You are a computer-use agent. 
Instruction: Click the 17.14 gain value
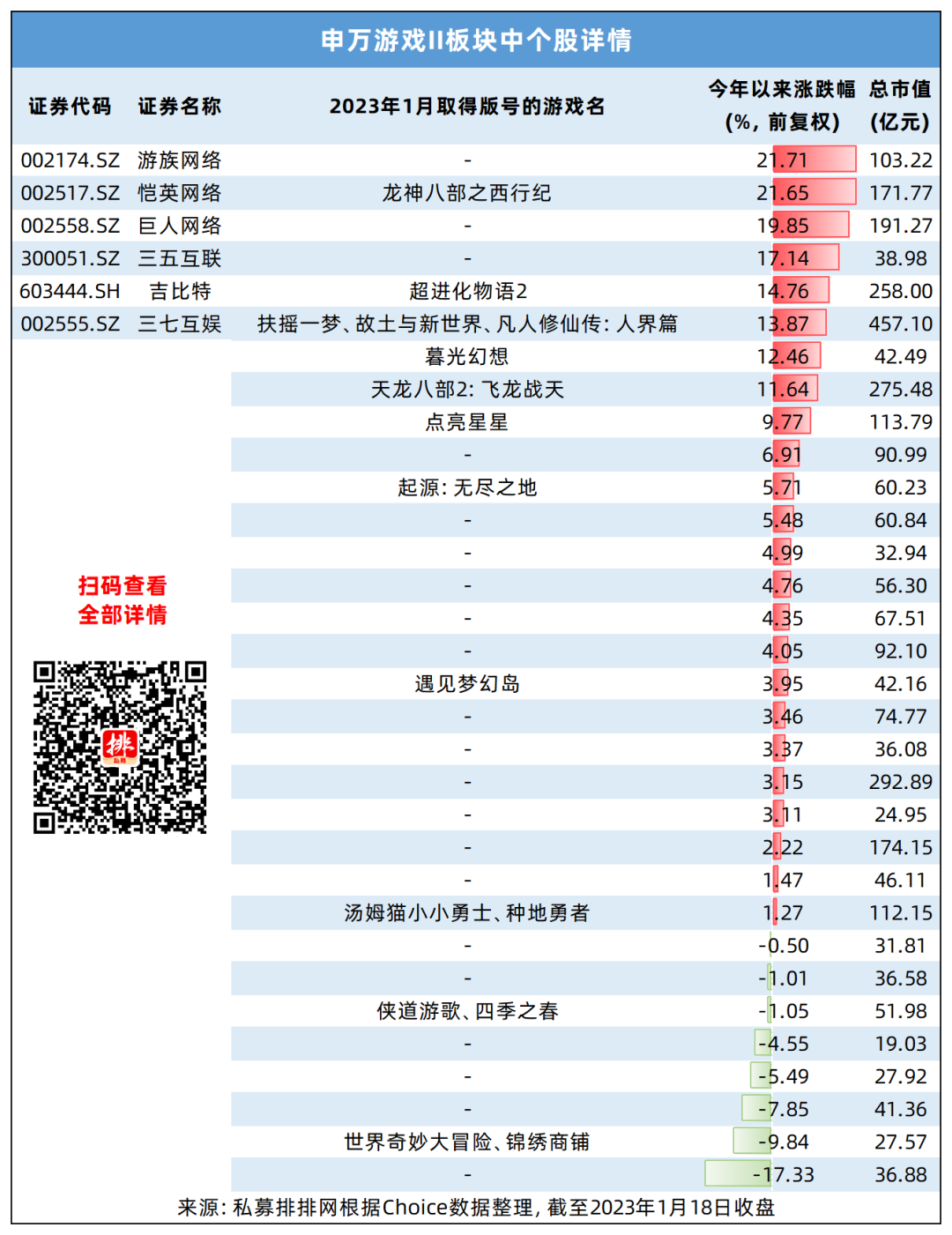[783, 258]
